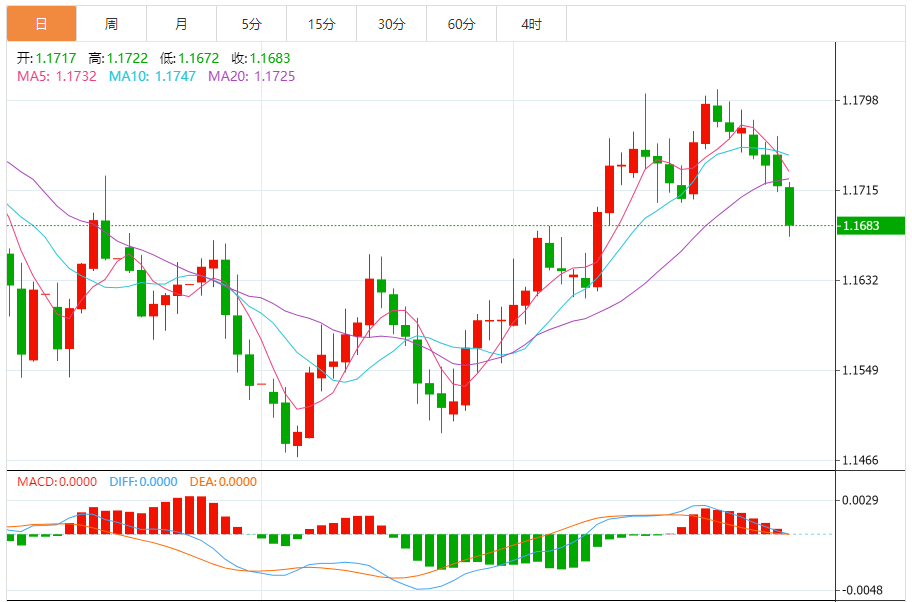Open the 月 monthly chart tab
The height and width of the screenshot is (602, 912).
click(x=181, y=24)
